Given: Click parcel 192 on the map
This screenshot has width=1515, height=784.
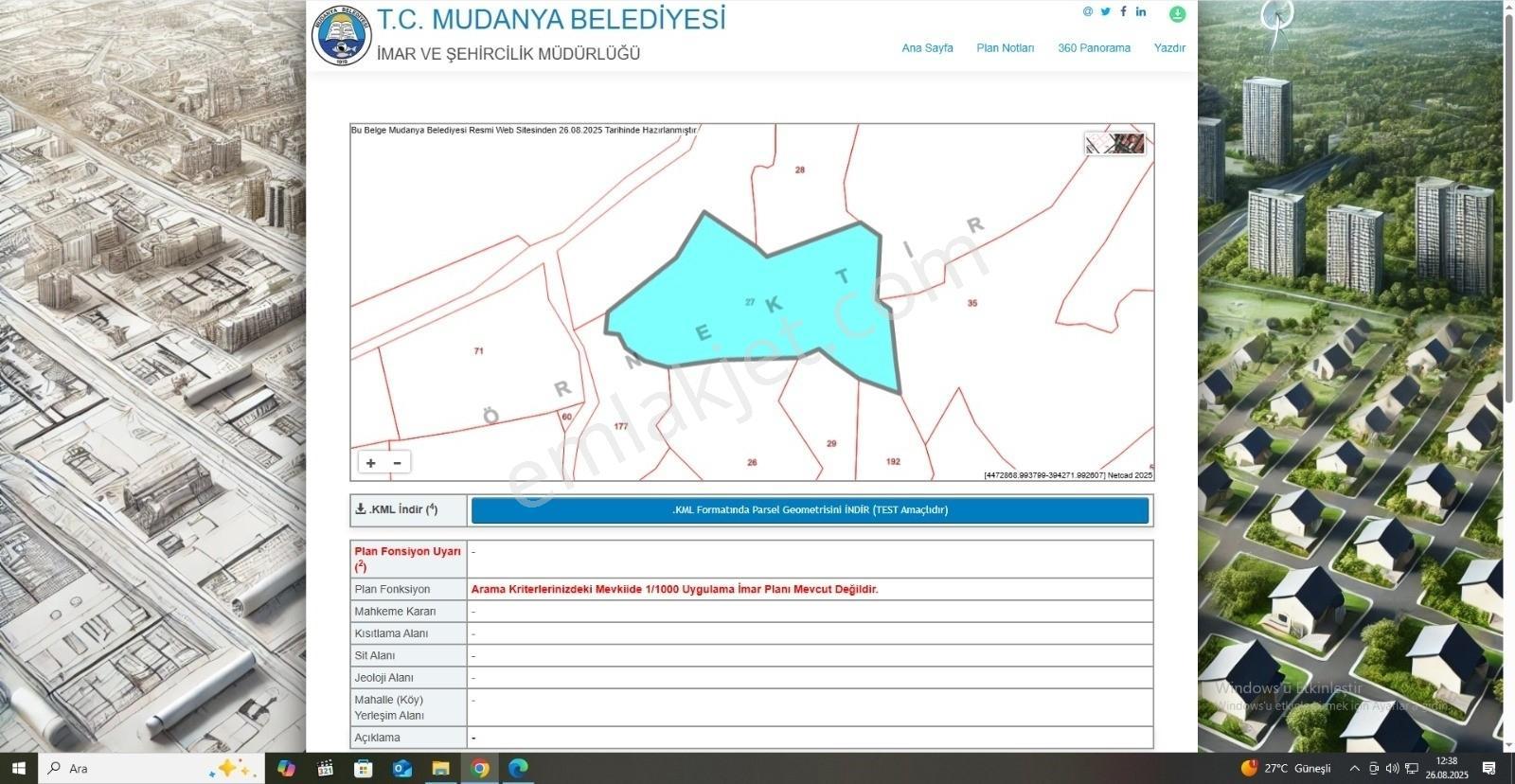Looking at the screenshot, I should click(x=893, y=462).
